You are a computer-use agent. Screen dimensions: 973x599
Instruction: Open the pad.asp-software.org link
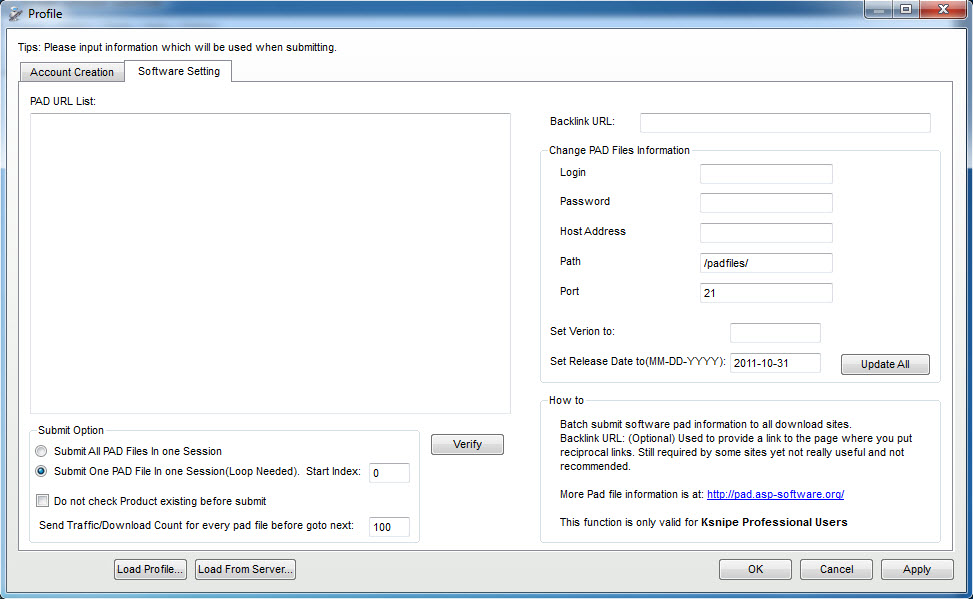pyautogui.click(x=775, y=494)
